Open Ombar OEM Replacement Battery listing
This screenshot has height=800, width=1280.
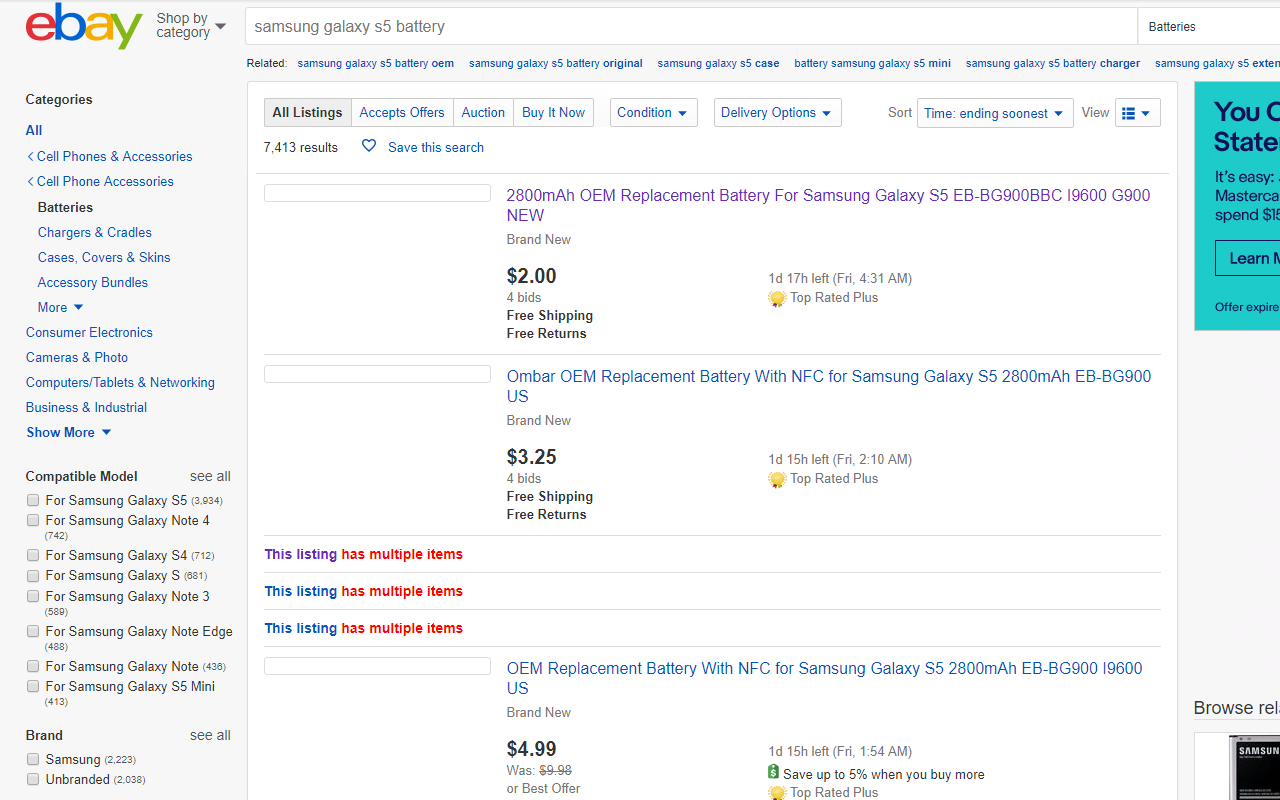829,386
